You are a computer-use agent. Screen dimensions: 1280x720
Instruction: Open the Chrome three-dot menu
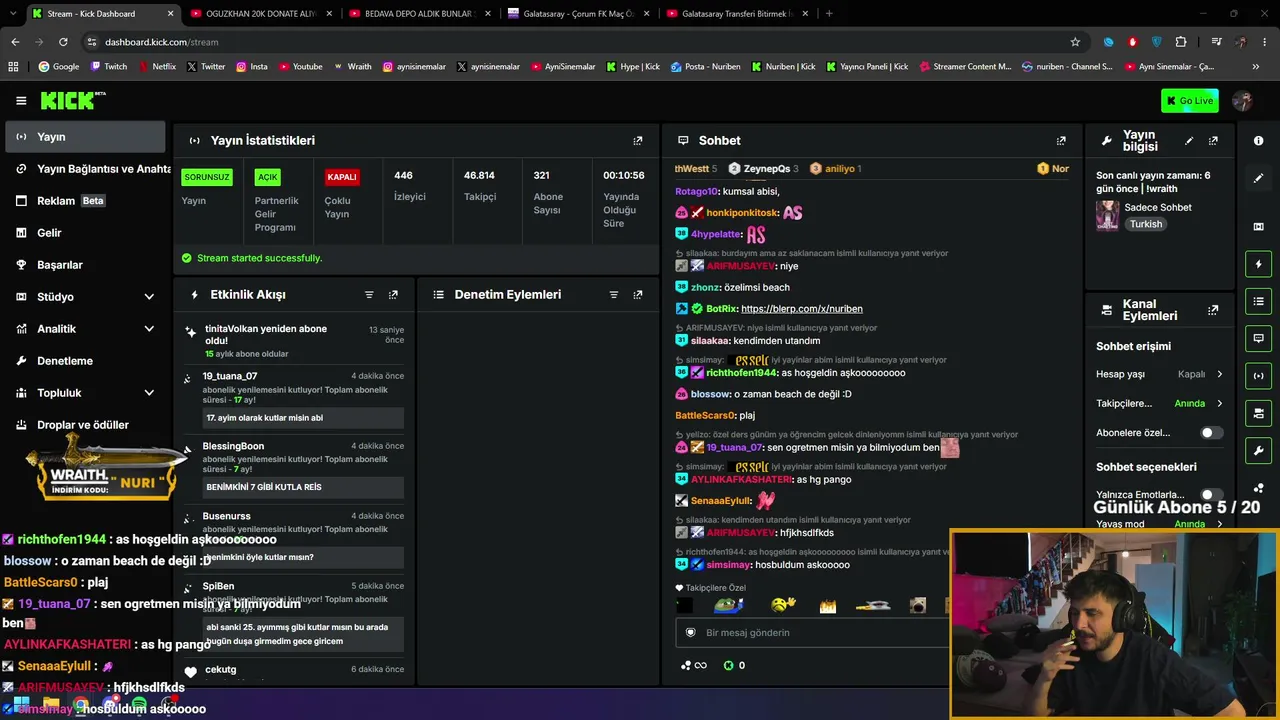tap(1265, 42)
